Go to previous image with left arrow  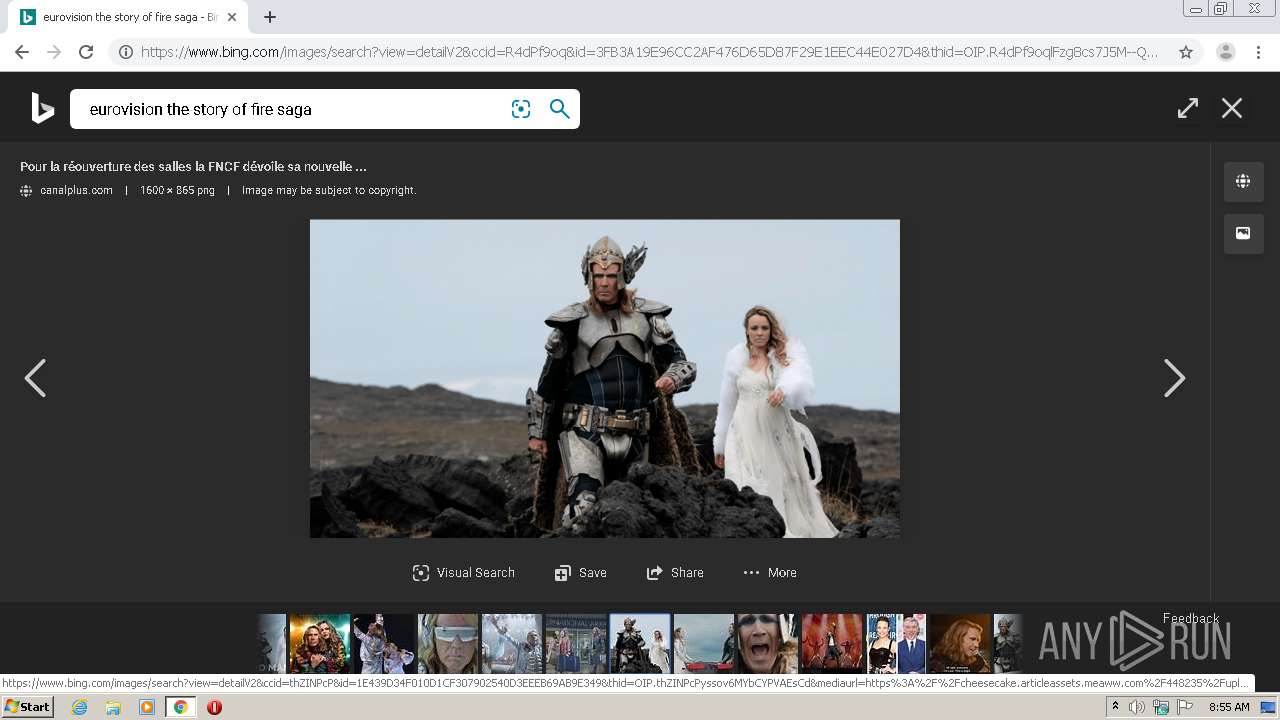click(35, 378)
